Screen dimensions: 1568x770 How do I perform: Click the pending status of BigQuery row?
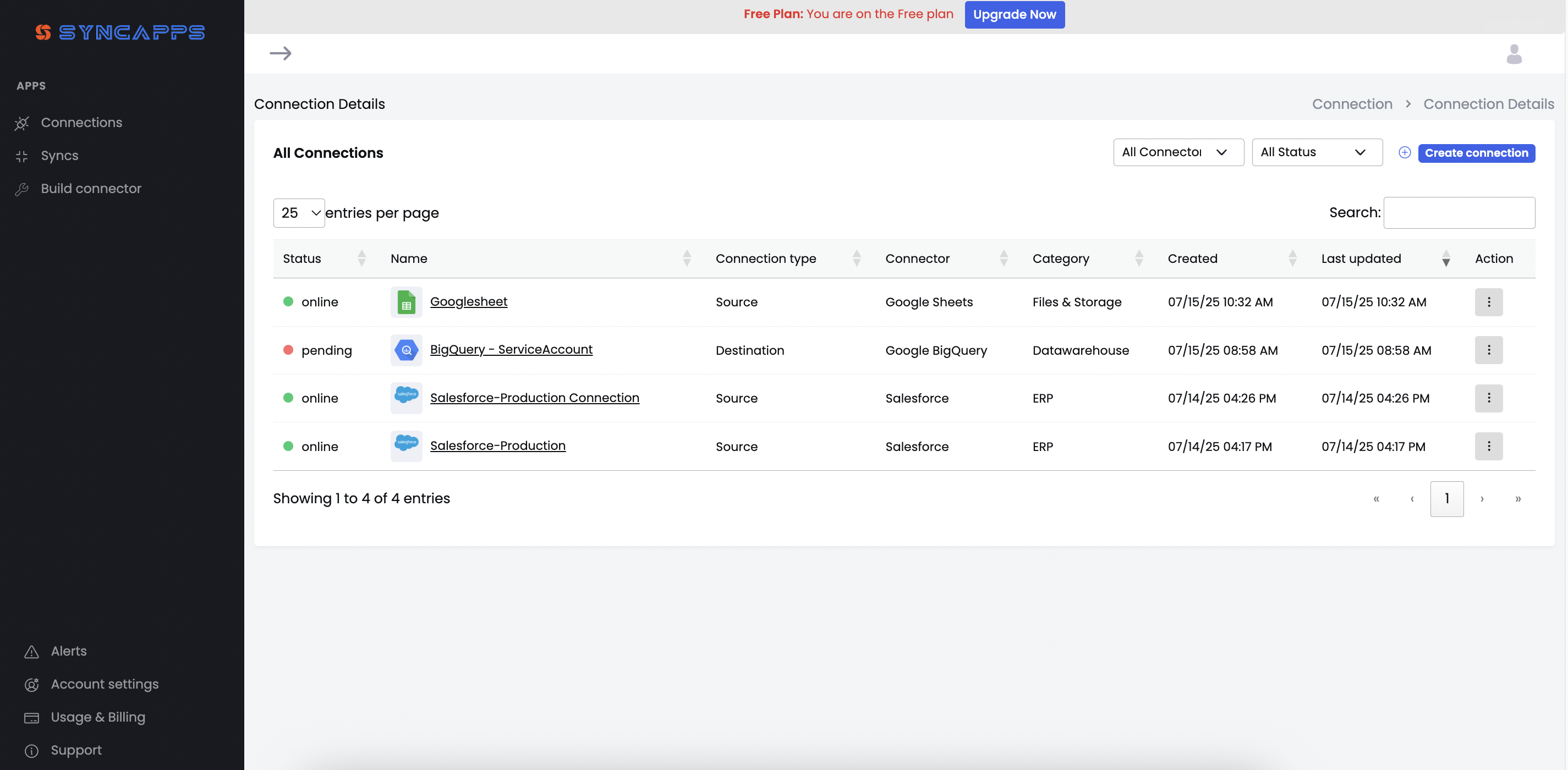(326, 350)
